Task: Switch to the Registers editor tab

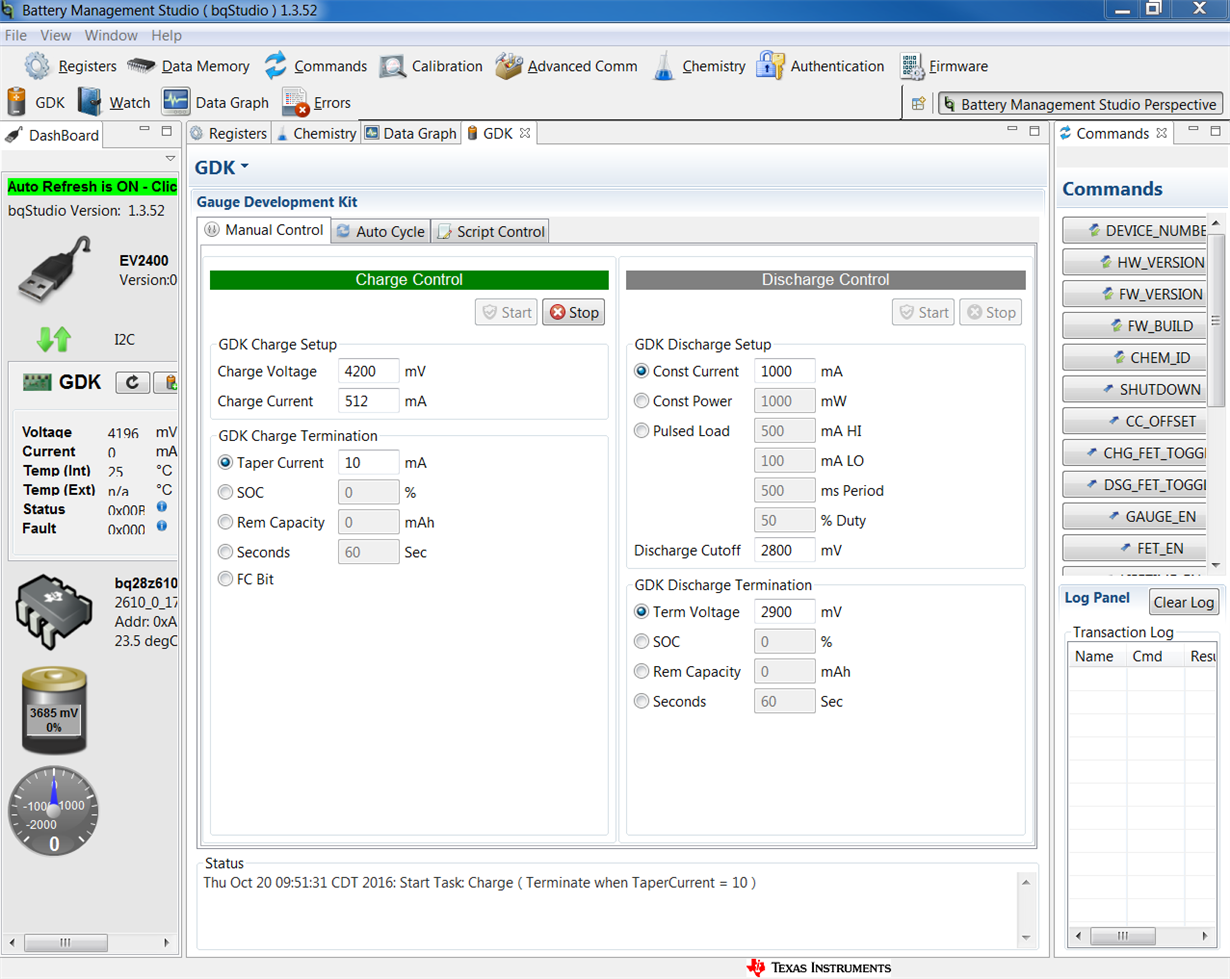Action: point(229,133)
